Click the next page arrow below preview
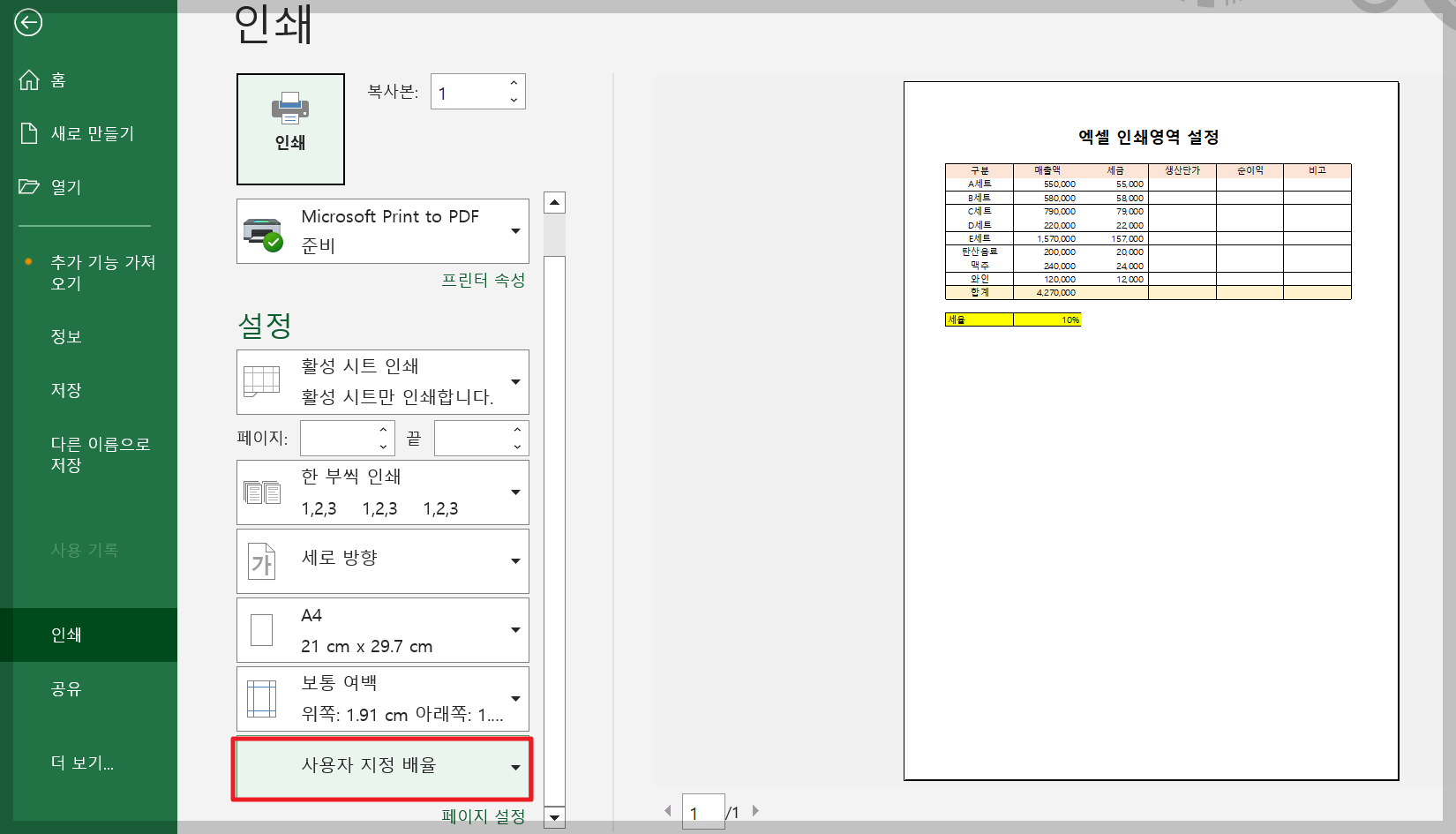This screenshot has width=1456, height=834. (x=755, y=809)
